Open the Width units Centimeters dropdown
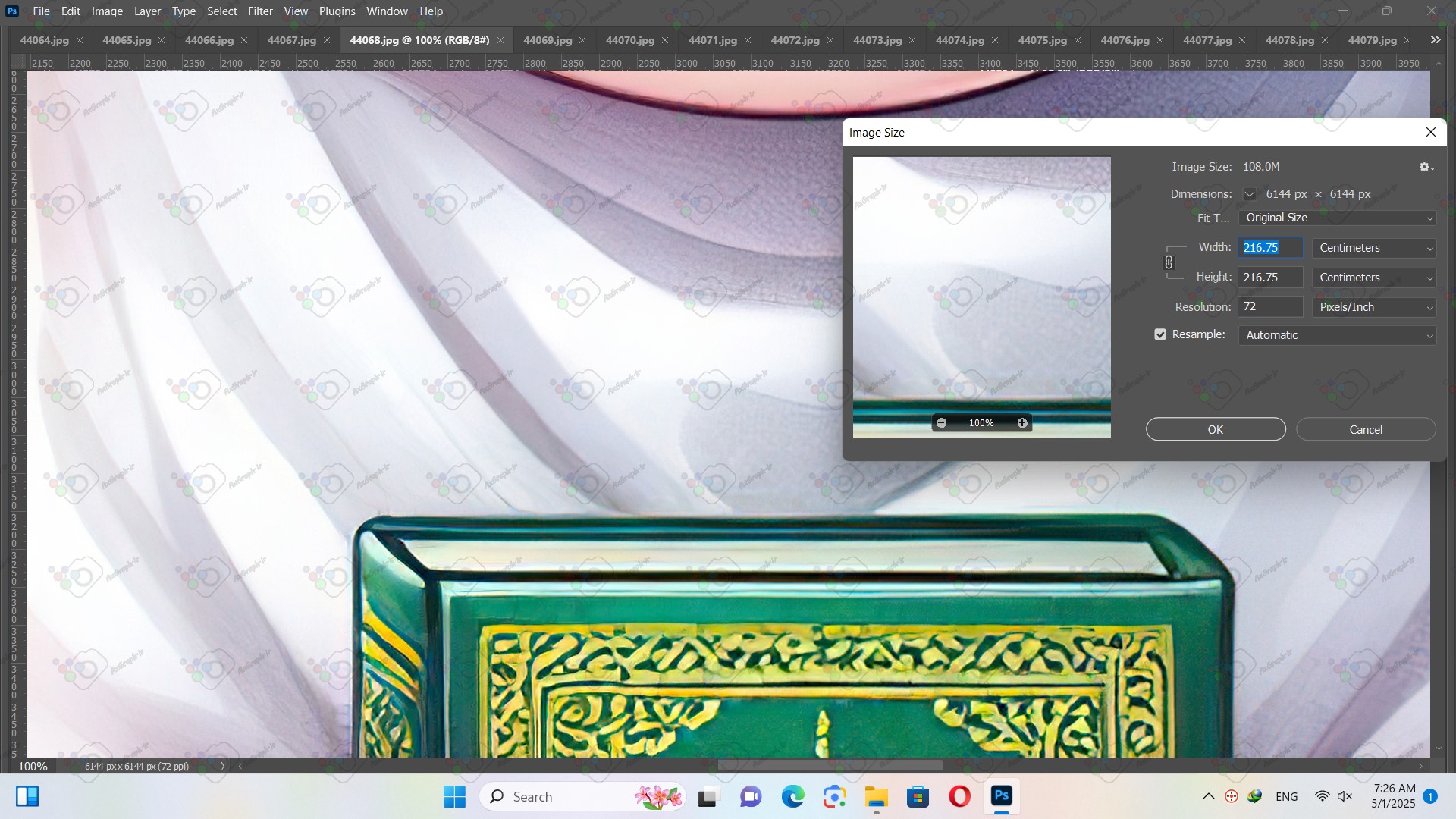Screen dimensions: 1456x819 1374,248
